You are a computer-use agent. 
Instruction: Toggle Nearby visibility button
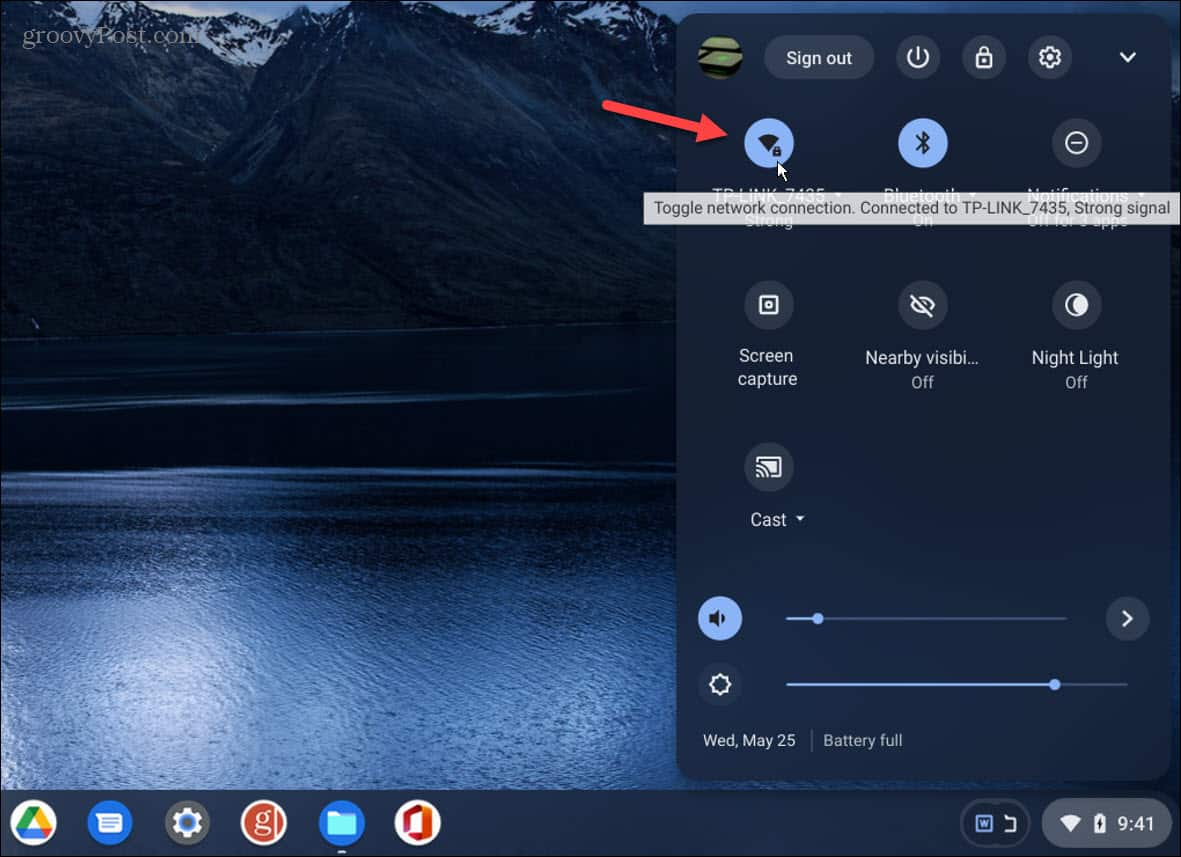click(922, 305)
